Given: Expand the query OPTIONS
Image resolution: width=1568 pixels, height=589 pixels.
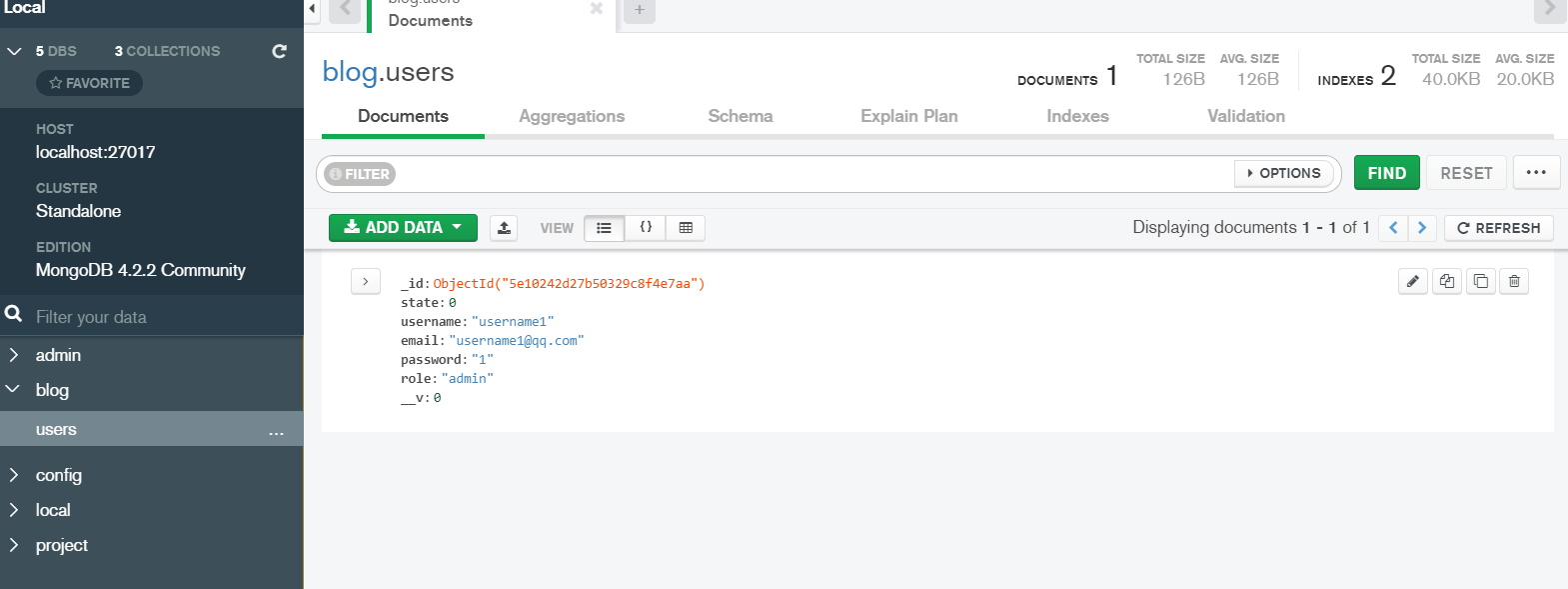Looking at the screenshot, I should [x=1284, y=173].
